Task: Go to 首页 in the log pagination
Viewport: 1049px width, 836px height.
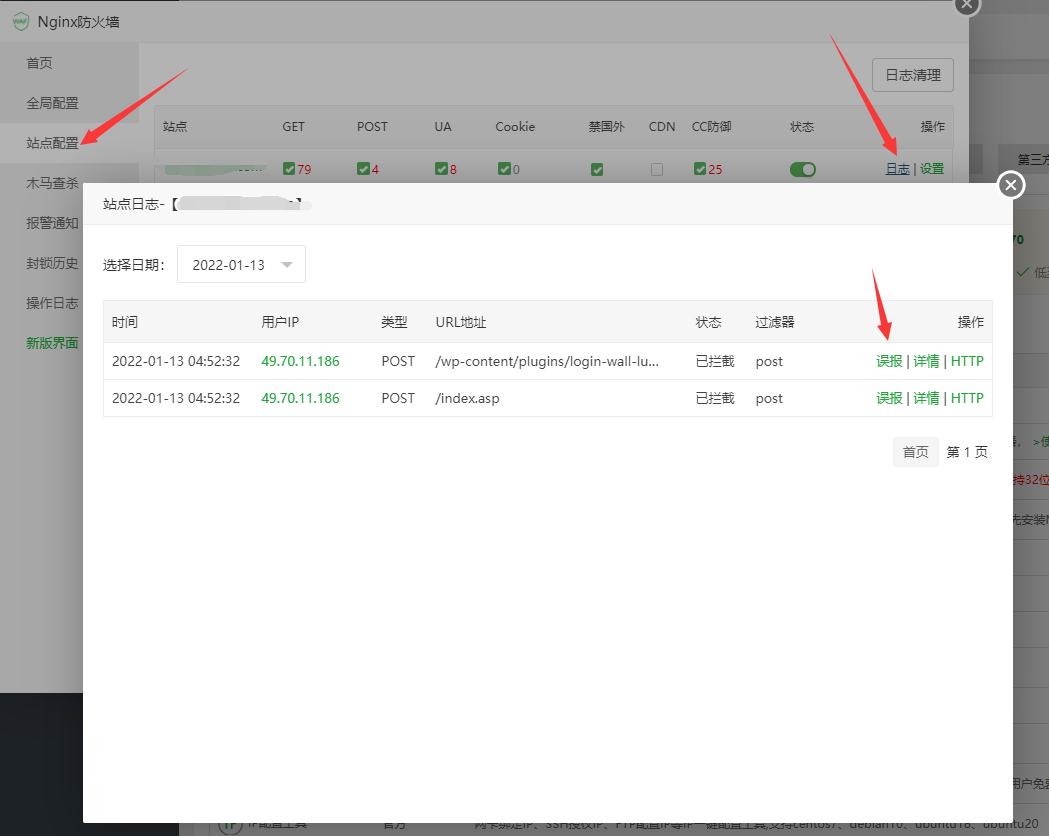Action: coord(915,452)
